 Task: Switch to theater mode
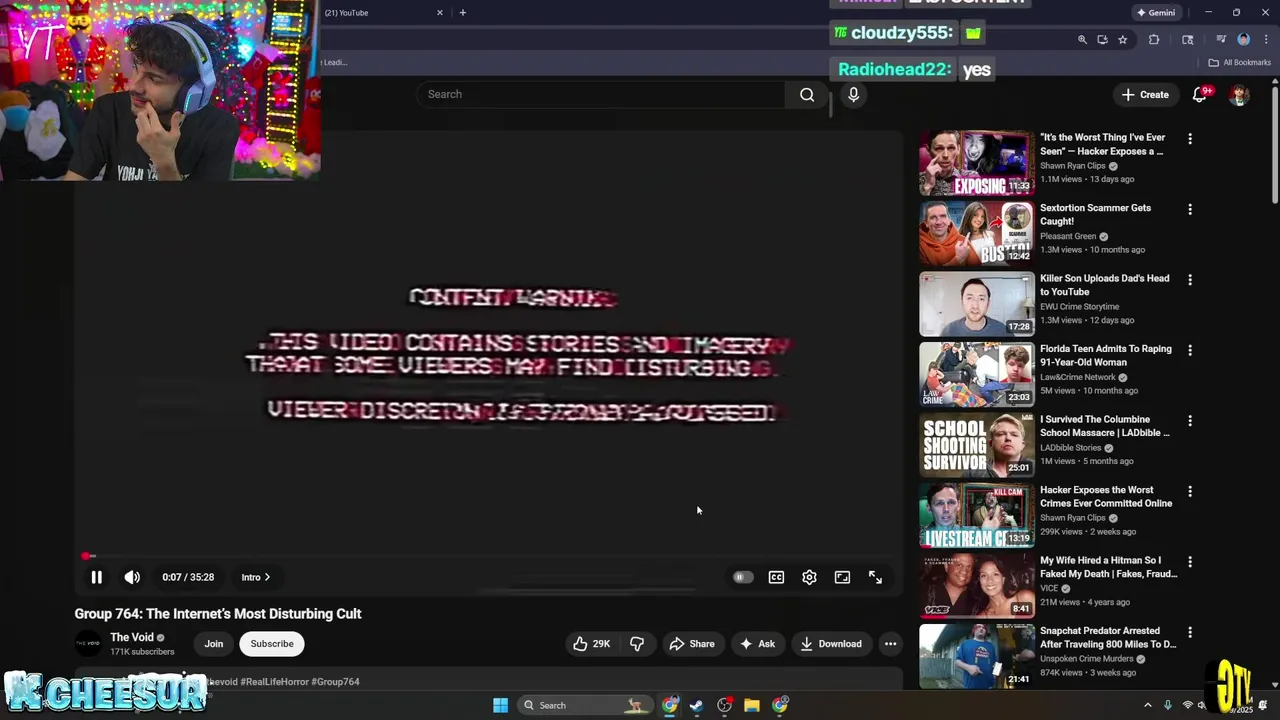842,577
